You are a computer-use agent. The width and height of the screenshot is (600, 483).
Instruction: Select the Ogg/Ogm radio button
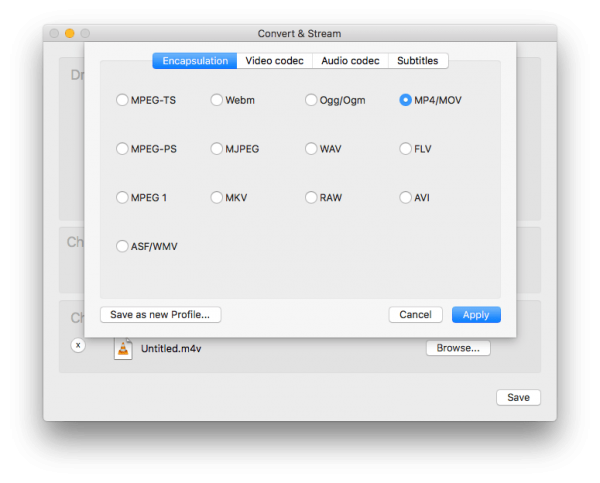(311, 100)
